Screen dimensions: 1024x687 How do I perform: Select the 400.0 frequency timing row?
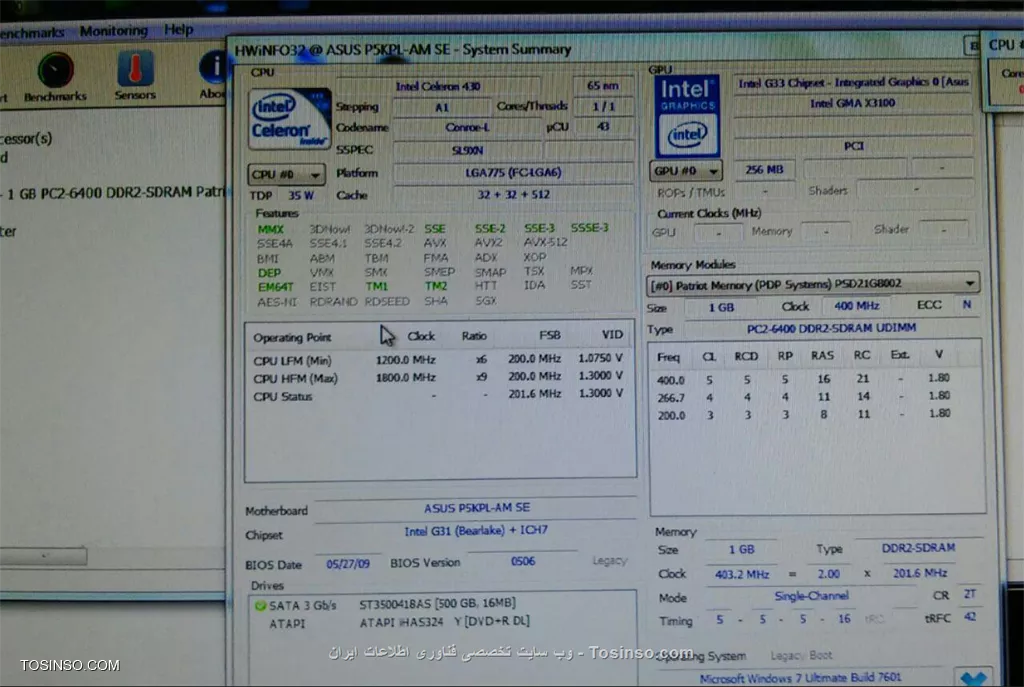click(803, 379)
